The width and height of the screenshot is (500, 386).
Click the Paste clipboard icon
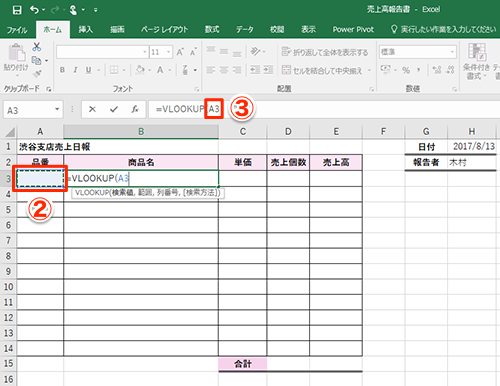click(16, 53)
